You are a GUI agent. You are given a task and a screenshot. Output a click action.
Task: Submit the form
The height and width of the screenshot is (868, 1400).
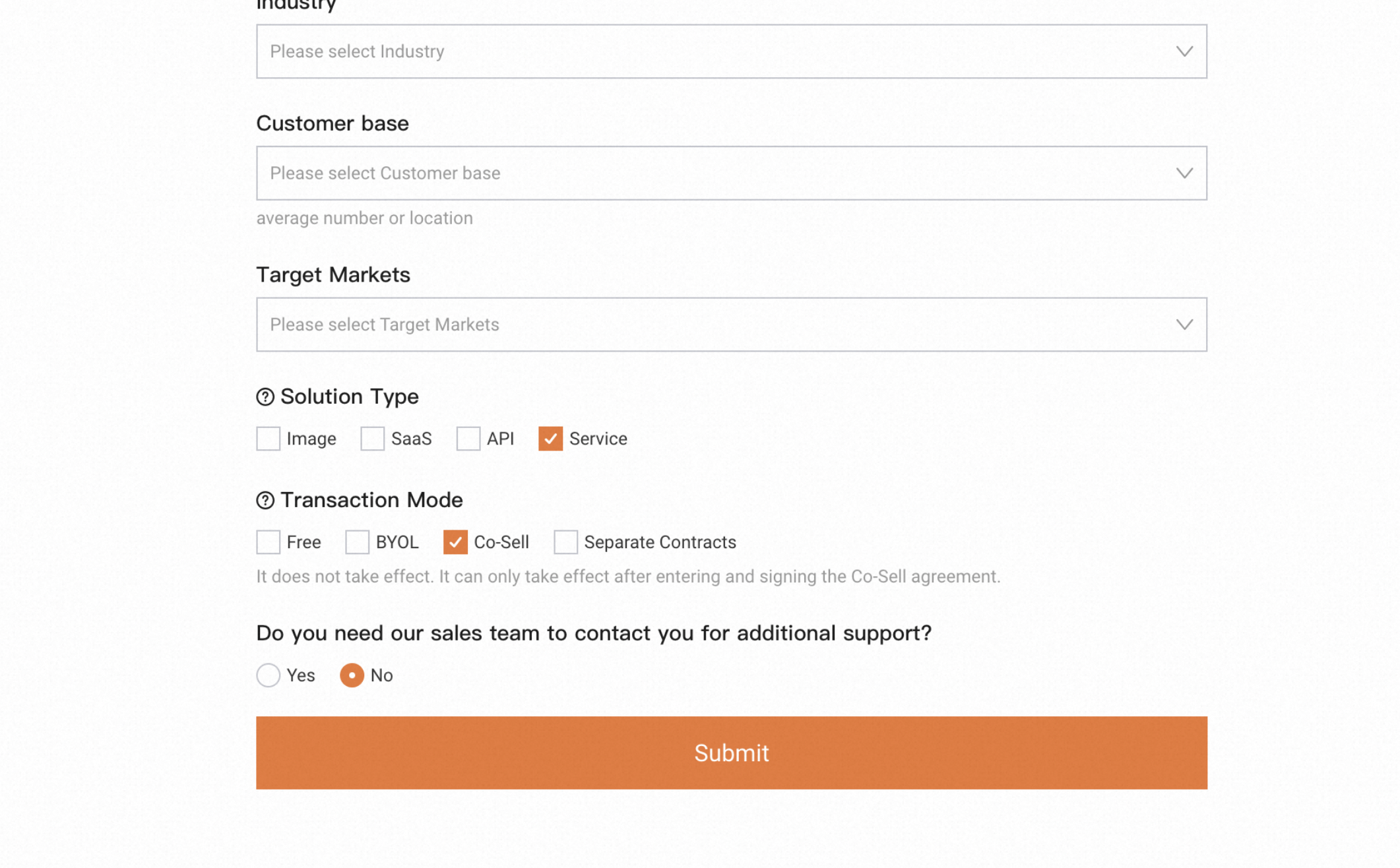click(731, 753)
